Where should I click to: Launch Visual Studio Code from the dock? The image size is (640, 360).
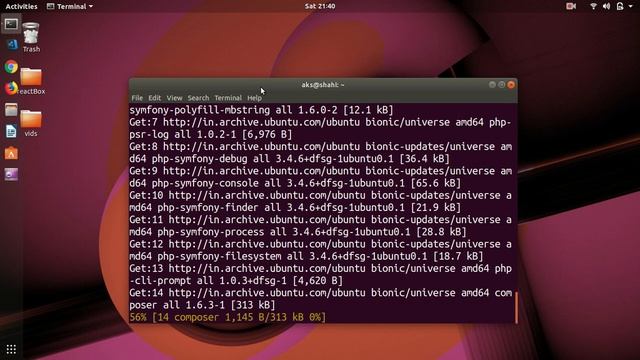pyautogui.click(x=11, y=45)
